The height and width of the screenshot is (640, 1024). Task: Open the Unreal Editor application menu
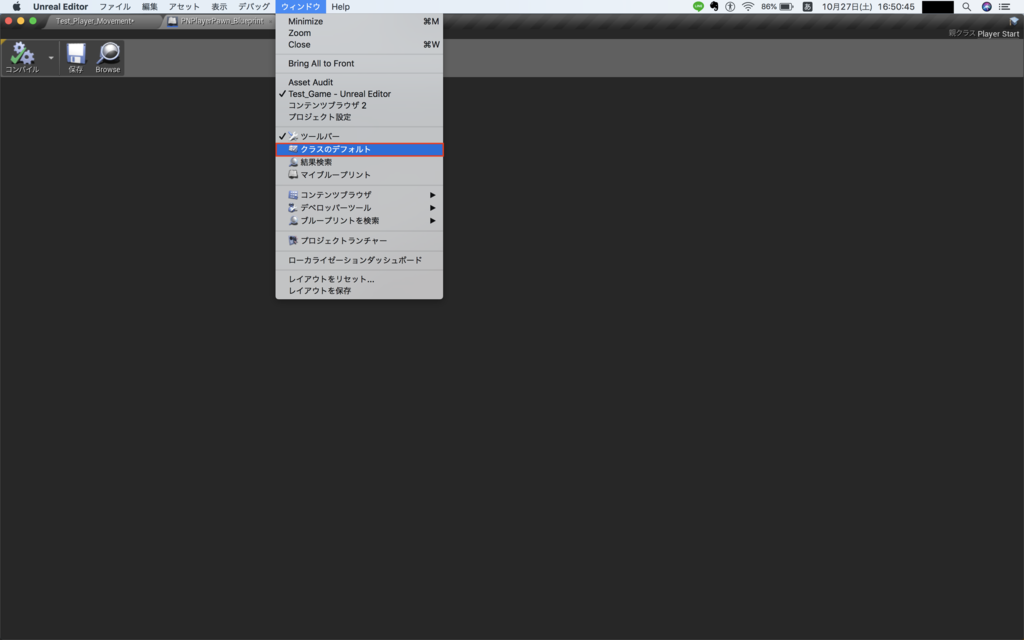click(x=60, y=7)
